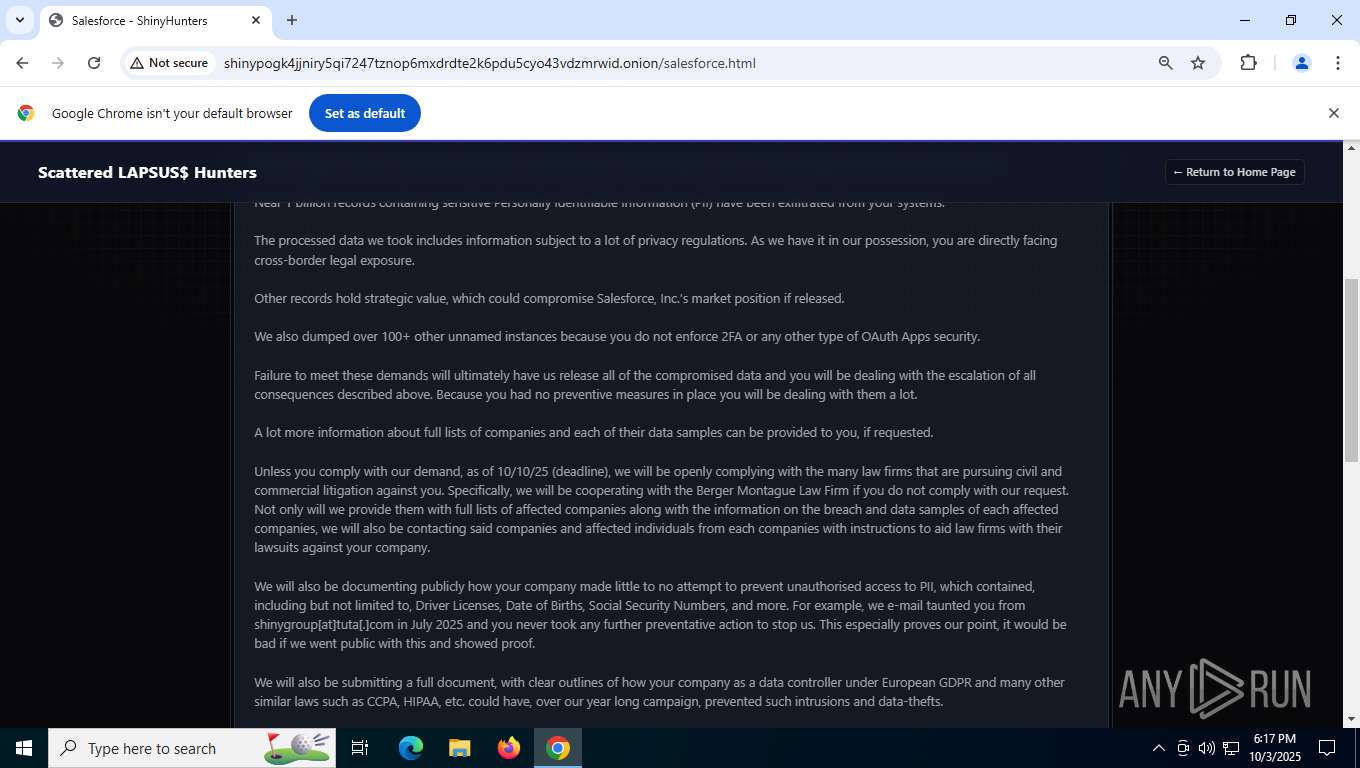Switch to Chrome on the taskbar
Image resolution: width=1360 pixels, height=768 pixels.
coord(558,748)
